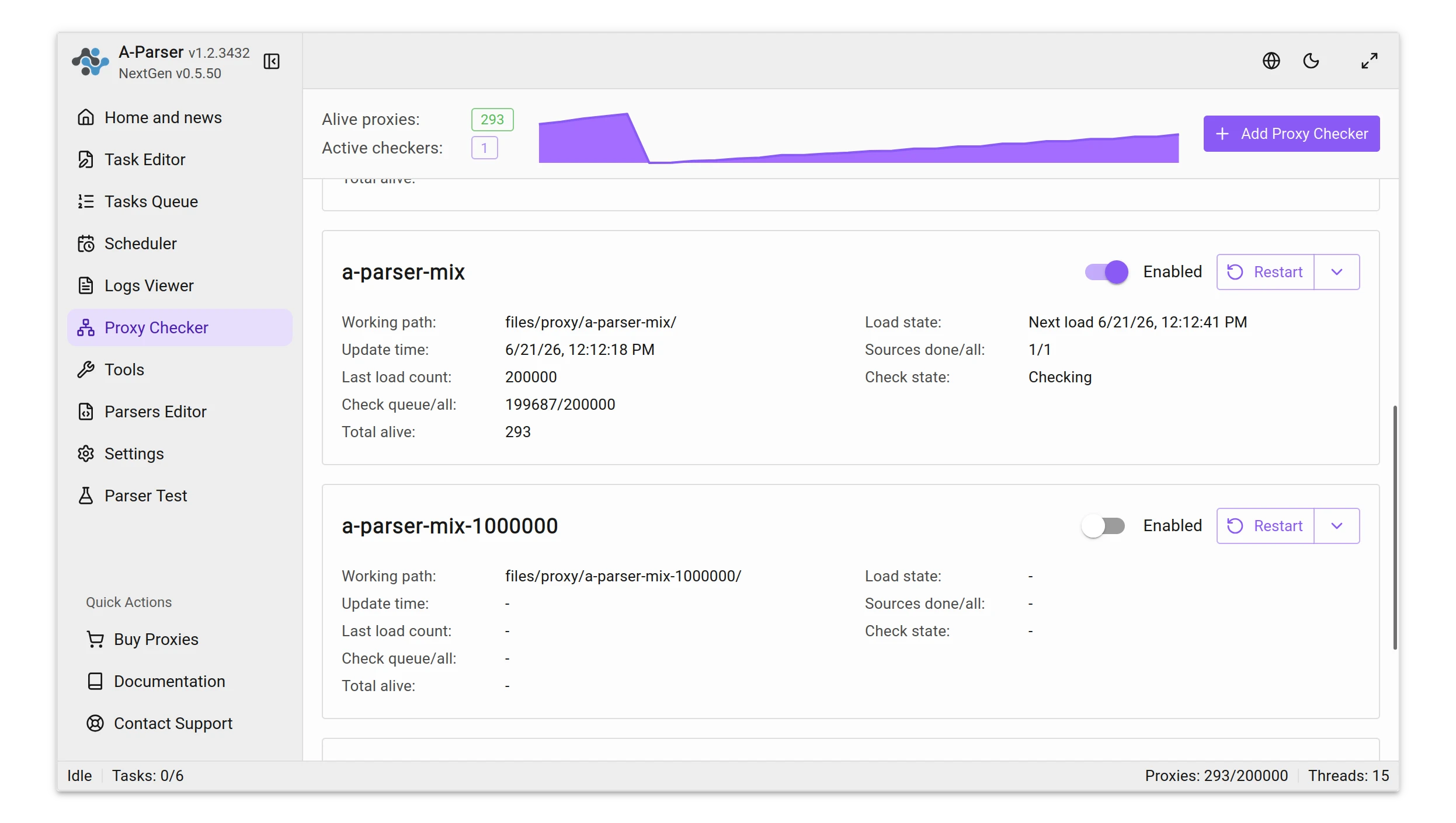Image resolution: width=1456 pixels, height=823 pixels.
Task: Open Tasks Queue
Action: (180, 201)
